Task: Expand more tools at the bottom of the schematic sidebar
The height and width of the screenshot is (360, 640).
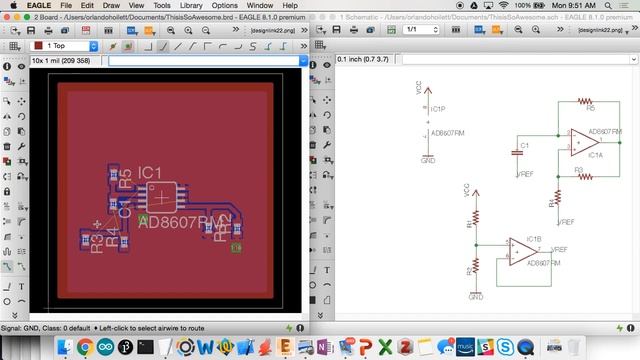Action: click(320, 315)
